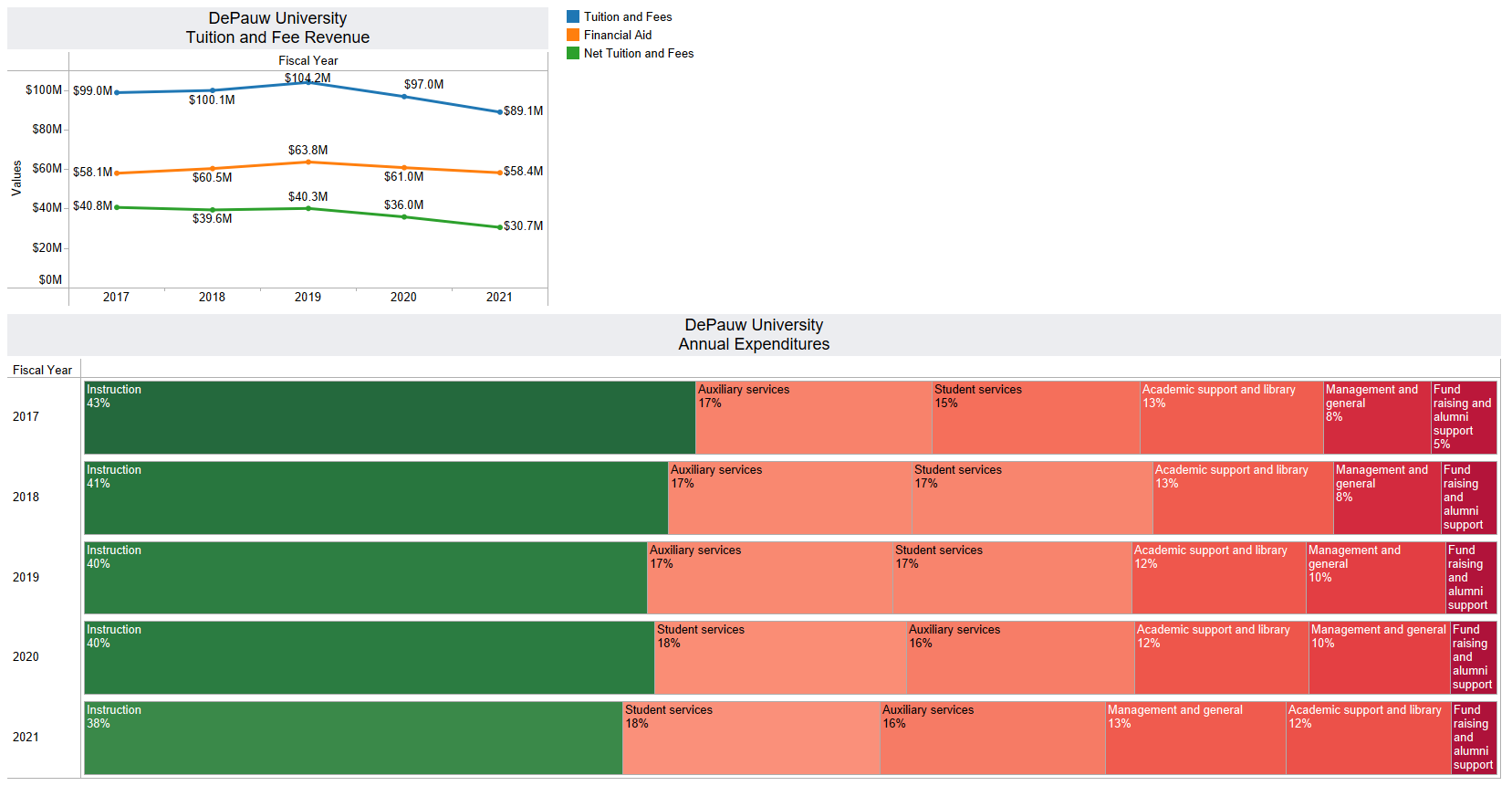Screen dimensions: 1512x786
Task: Select the Net Tuition and Fees legend label
Action: (x=639, y=53)
